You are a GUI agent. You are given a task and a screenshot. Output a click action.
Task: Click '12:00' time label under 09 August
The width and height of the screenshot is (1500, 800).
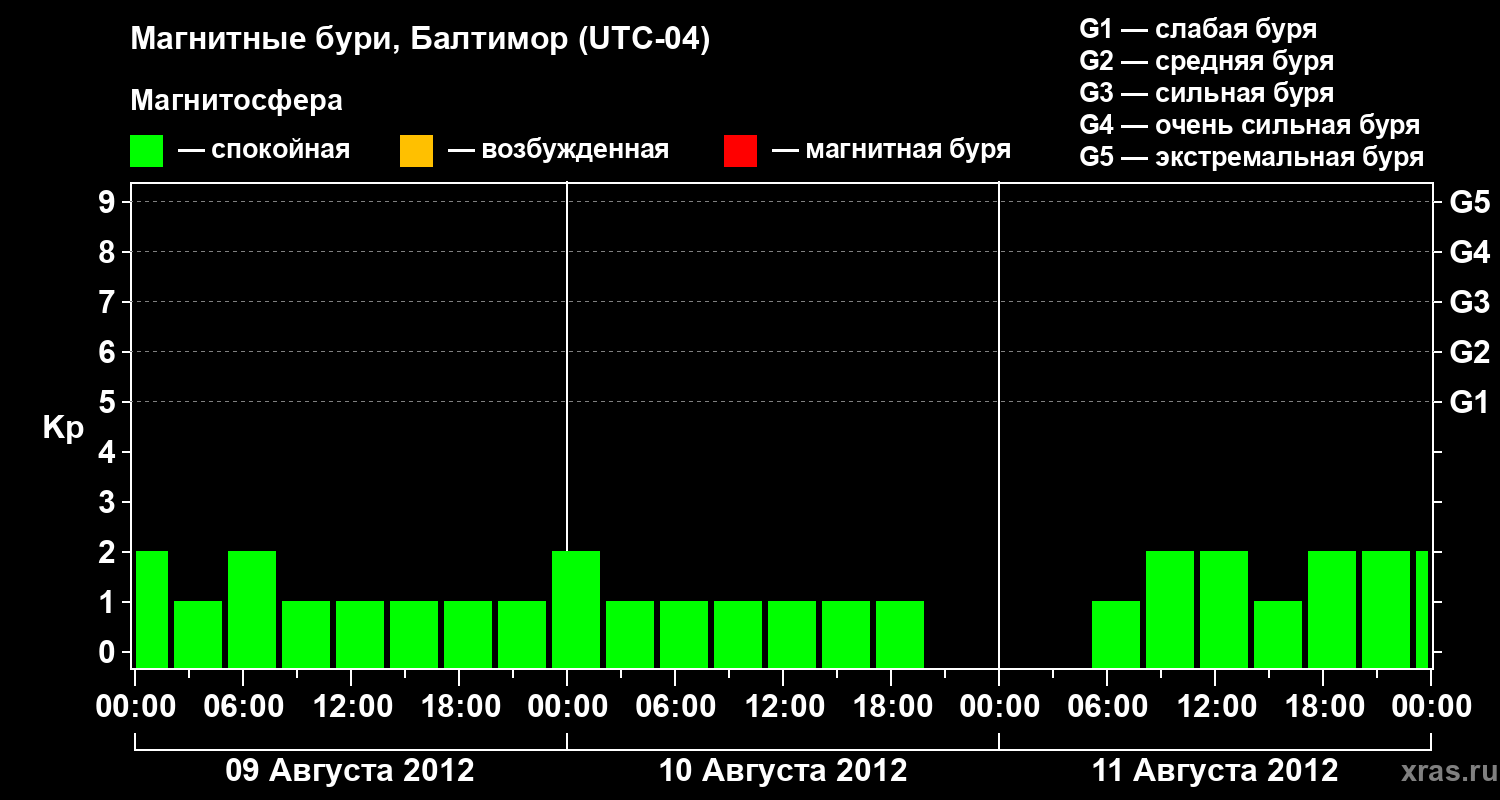point(351,706)
